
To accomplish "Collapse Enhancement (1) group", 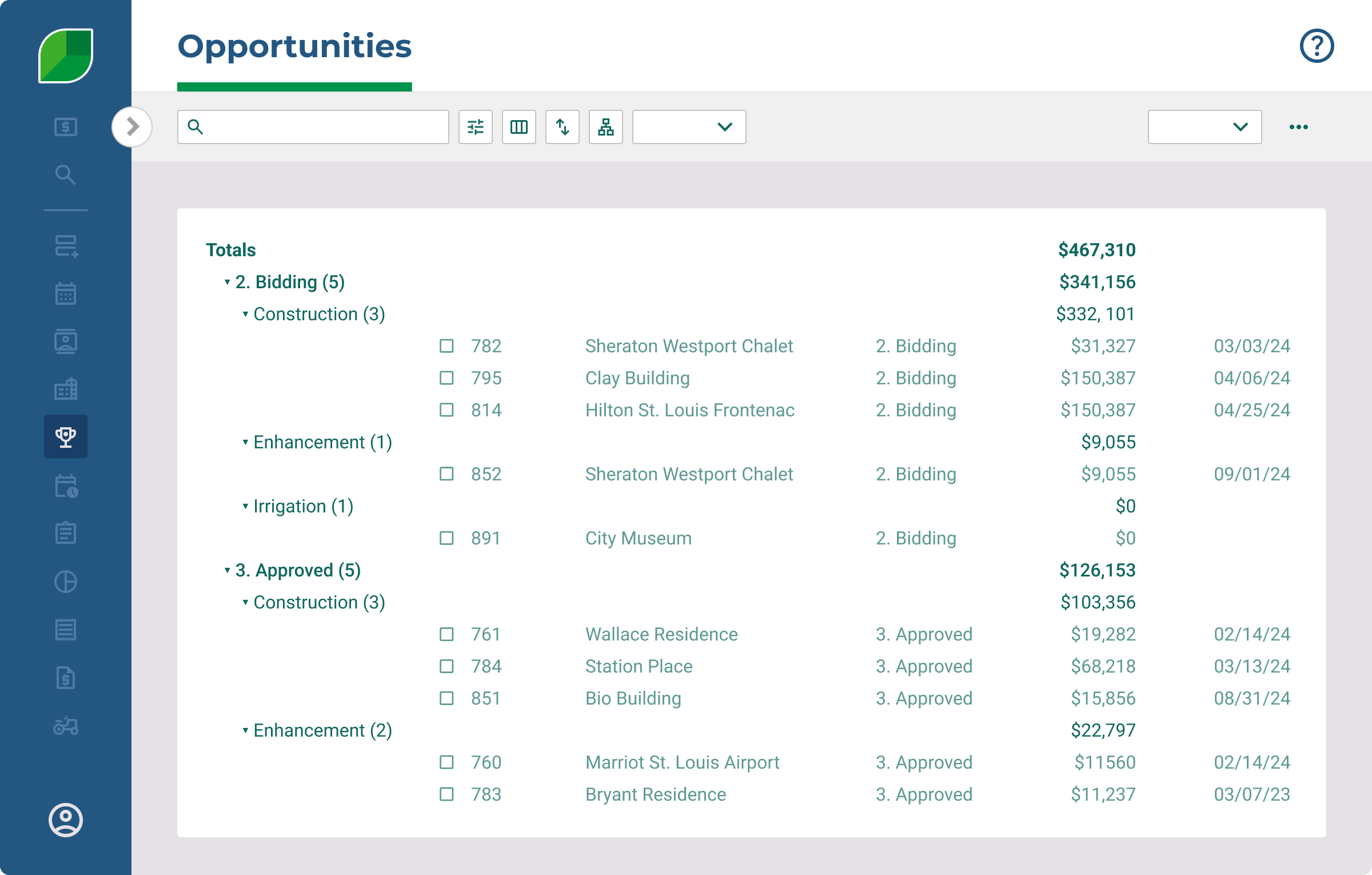I will click(x=245, y=442).
